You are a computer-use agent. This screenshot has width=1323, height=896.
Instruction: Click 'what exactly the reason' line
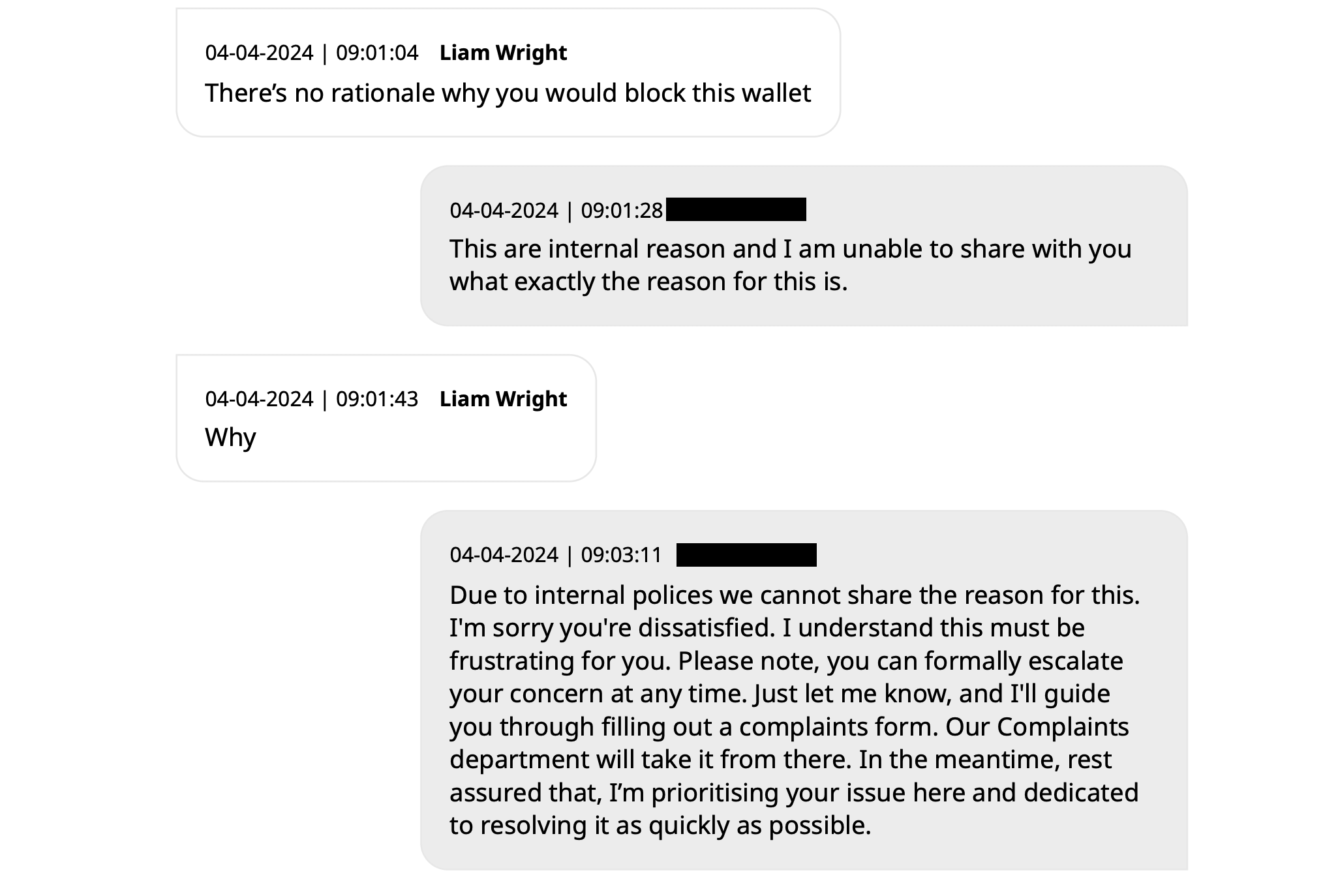coord(648,282)
